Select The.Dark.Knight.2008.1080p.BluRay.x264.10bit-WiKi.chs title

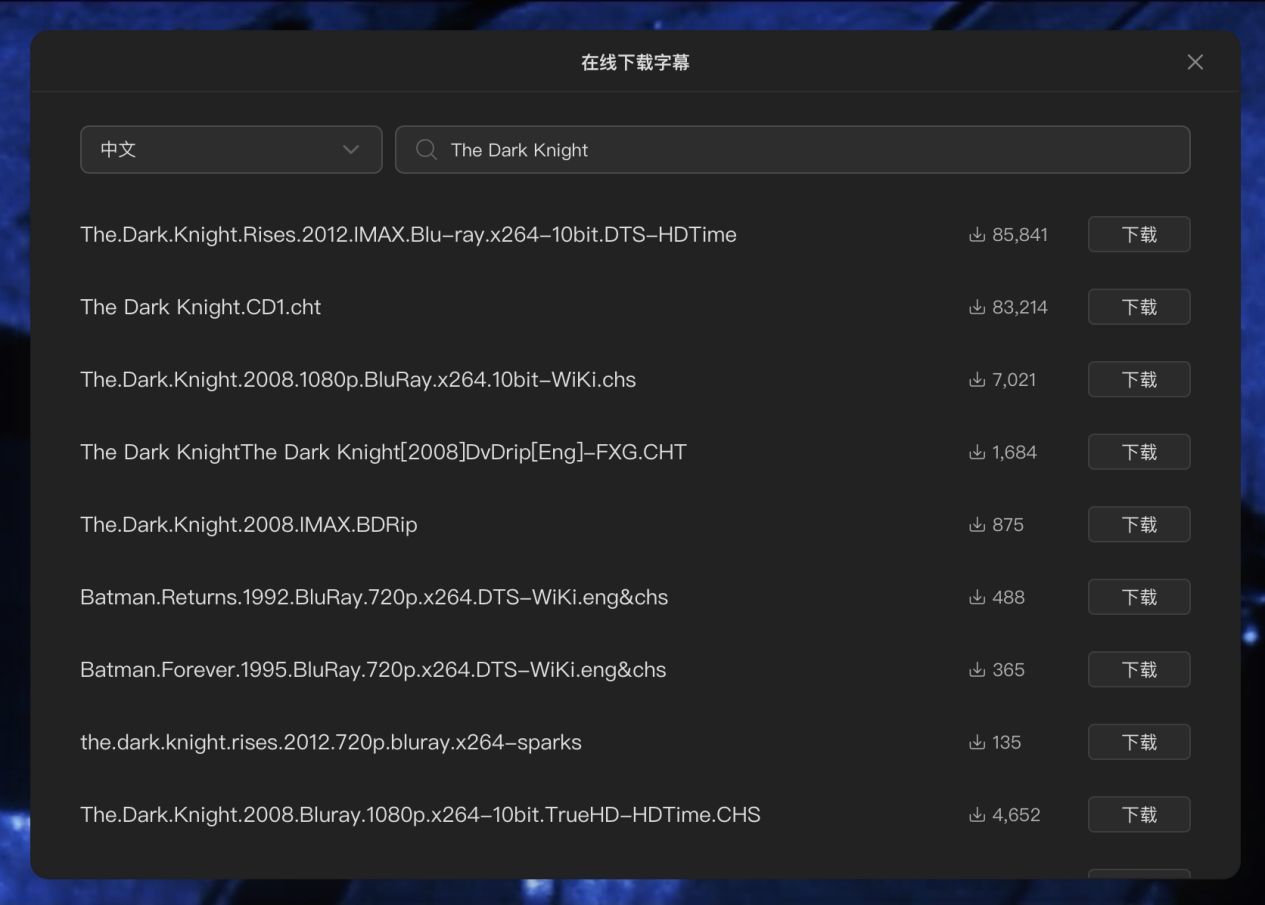[x=358, y=379]
